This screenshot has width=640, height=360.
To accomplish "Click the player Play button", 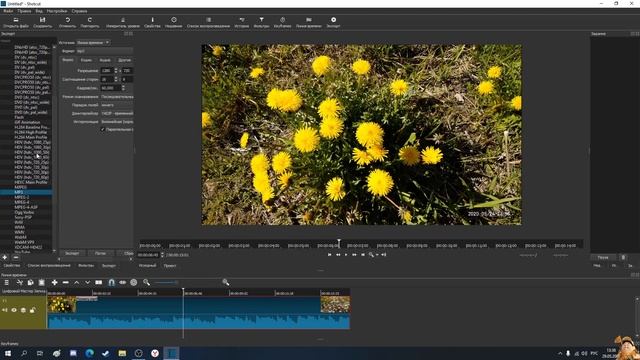I will point(346,255).
